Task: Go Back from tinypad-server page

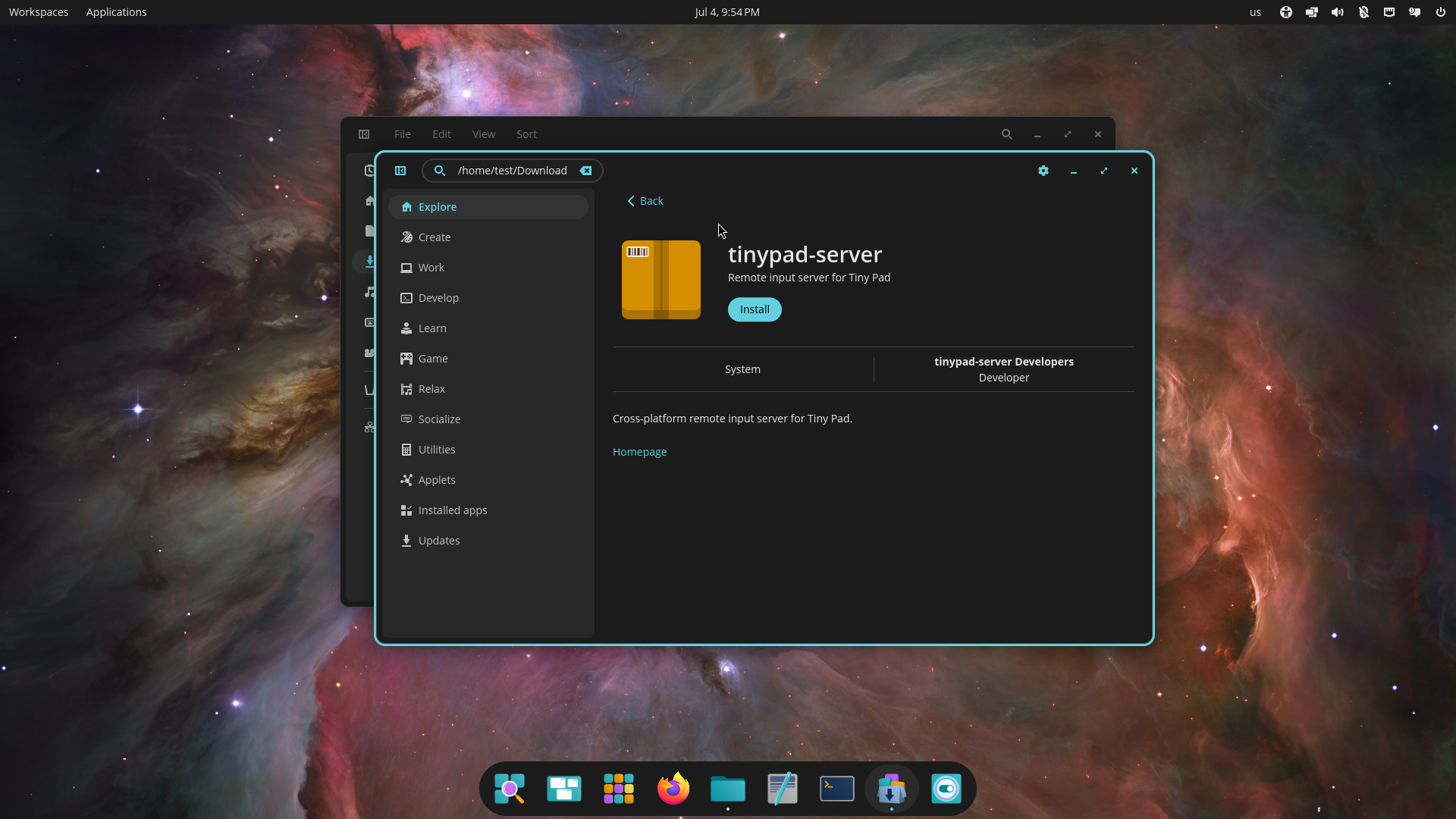Action: 645,201
